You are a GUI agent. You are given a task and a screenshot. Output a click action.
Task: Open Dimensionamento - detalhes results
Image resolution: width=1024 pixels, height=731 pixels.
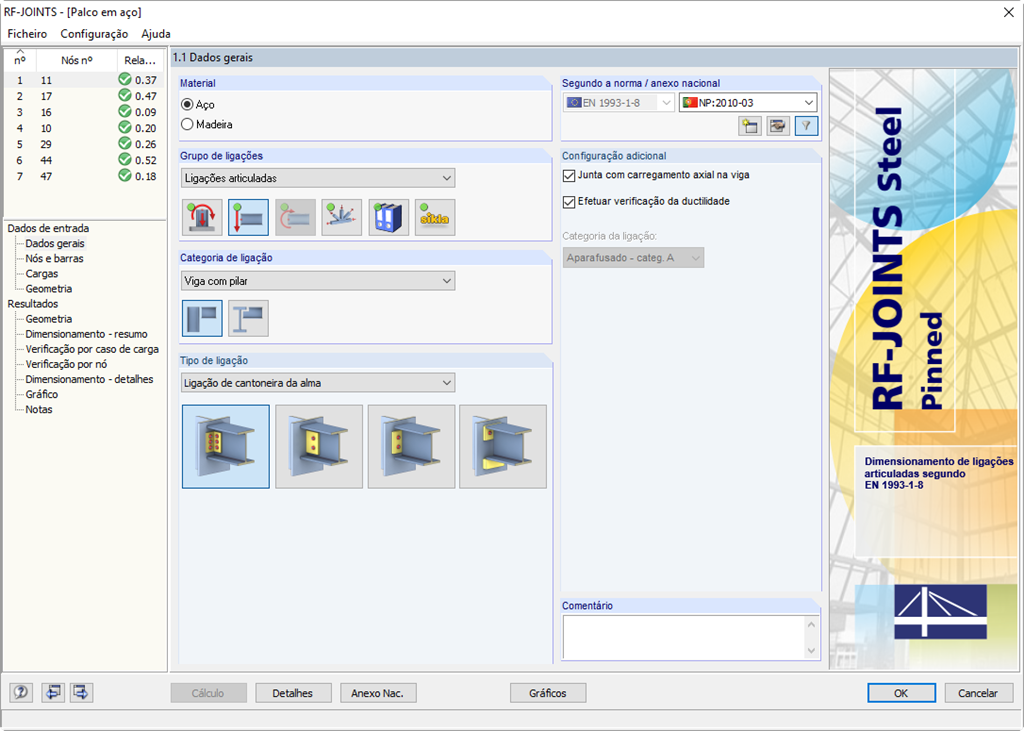coord(89,379)
